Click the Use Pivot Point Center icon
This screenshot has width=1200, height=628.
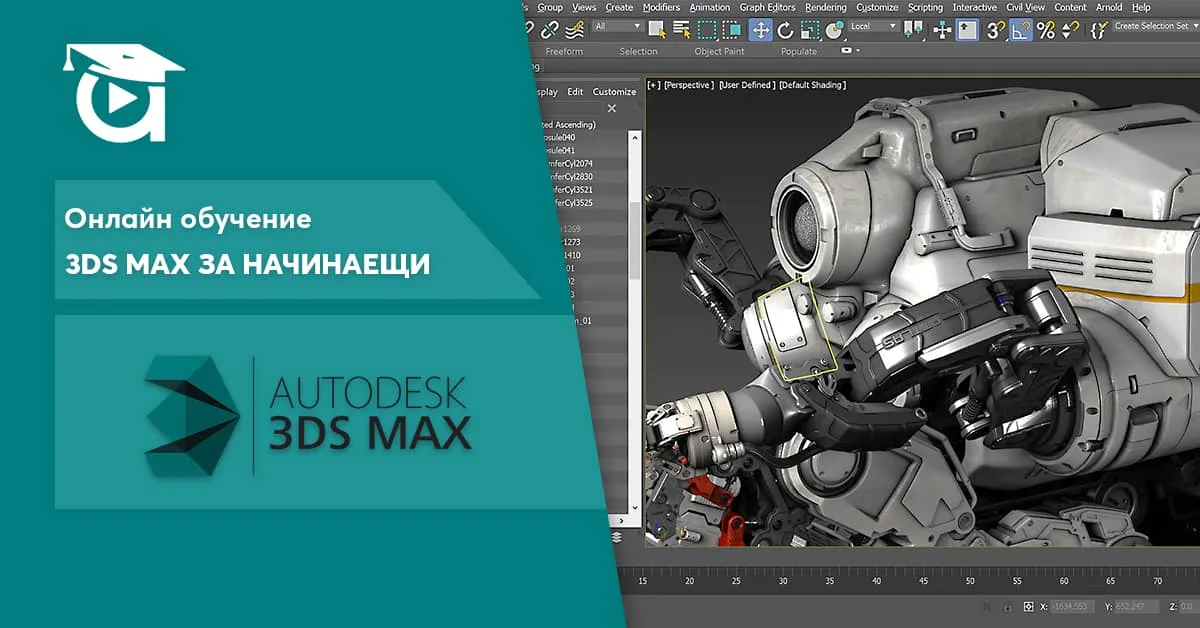coord(914,29)
